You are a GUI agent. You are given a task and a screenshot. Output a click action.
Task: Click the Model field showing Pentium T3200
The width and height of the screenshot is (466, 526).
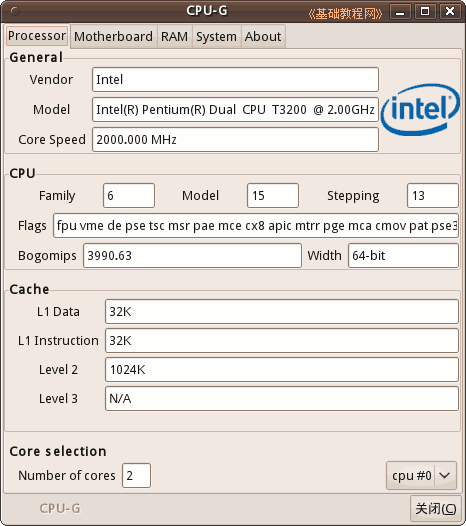236,110
